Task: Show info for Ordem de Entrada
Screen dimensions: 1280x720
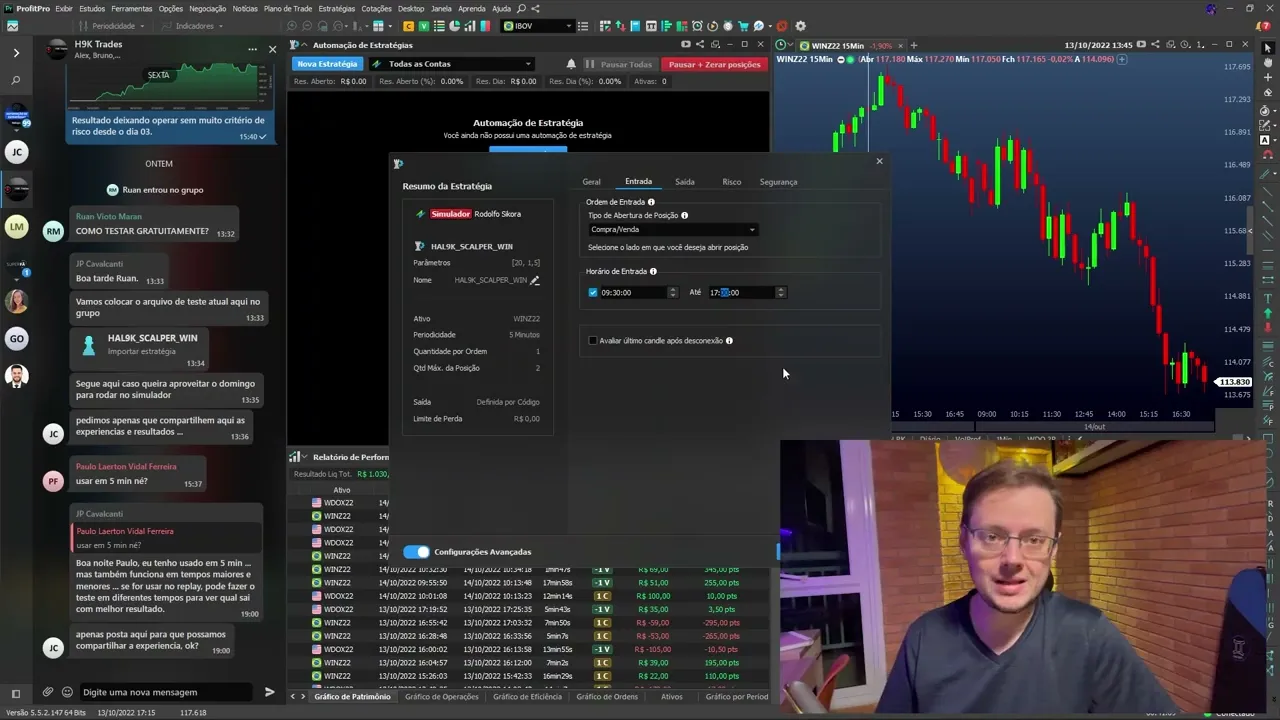Action: [x=651, y=202]
